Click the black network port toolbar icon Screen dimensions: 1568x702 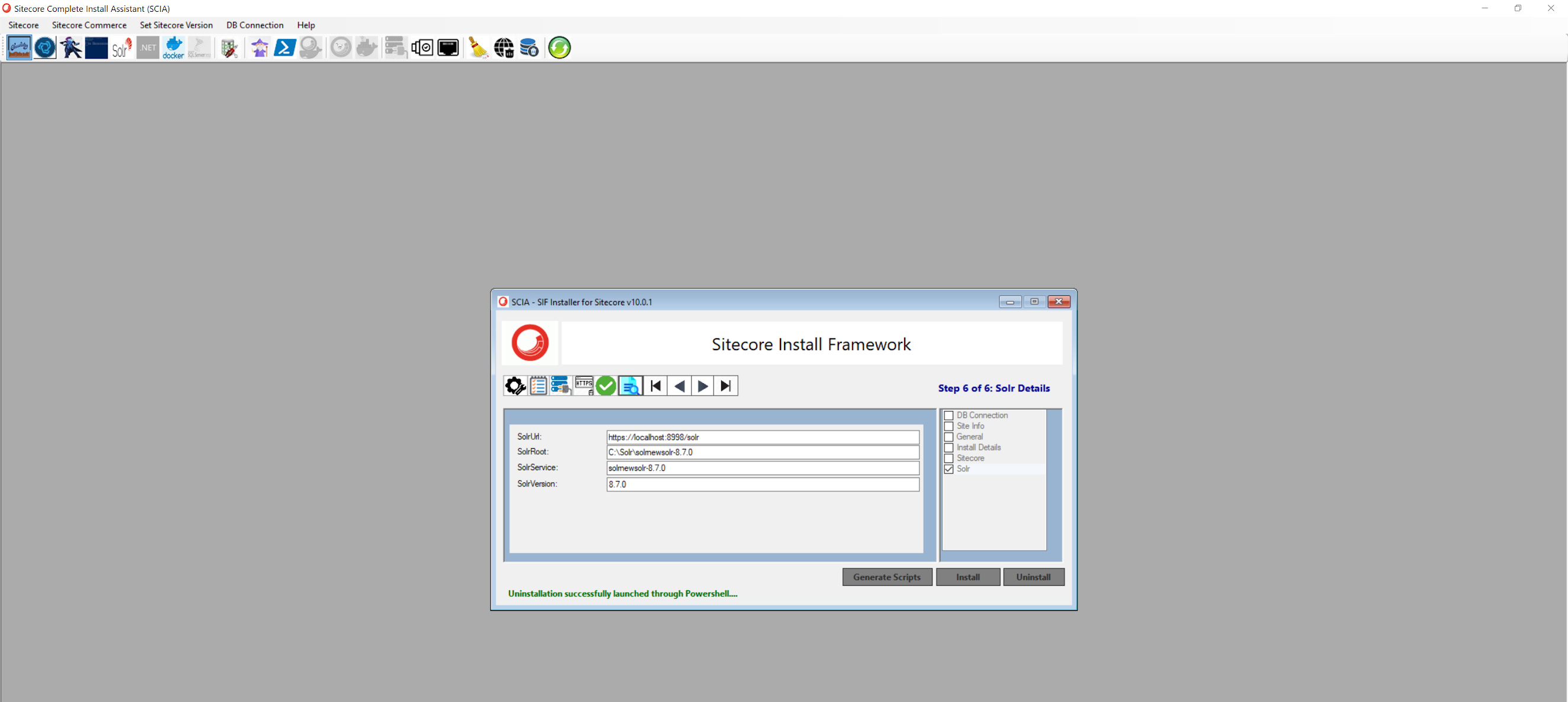click(x=448, y=47)
